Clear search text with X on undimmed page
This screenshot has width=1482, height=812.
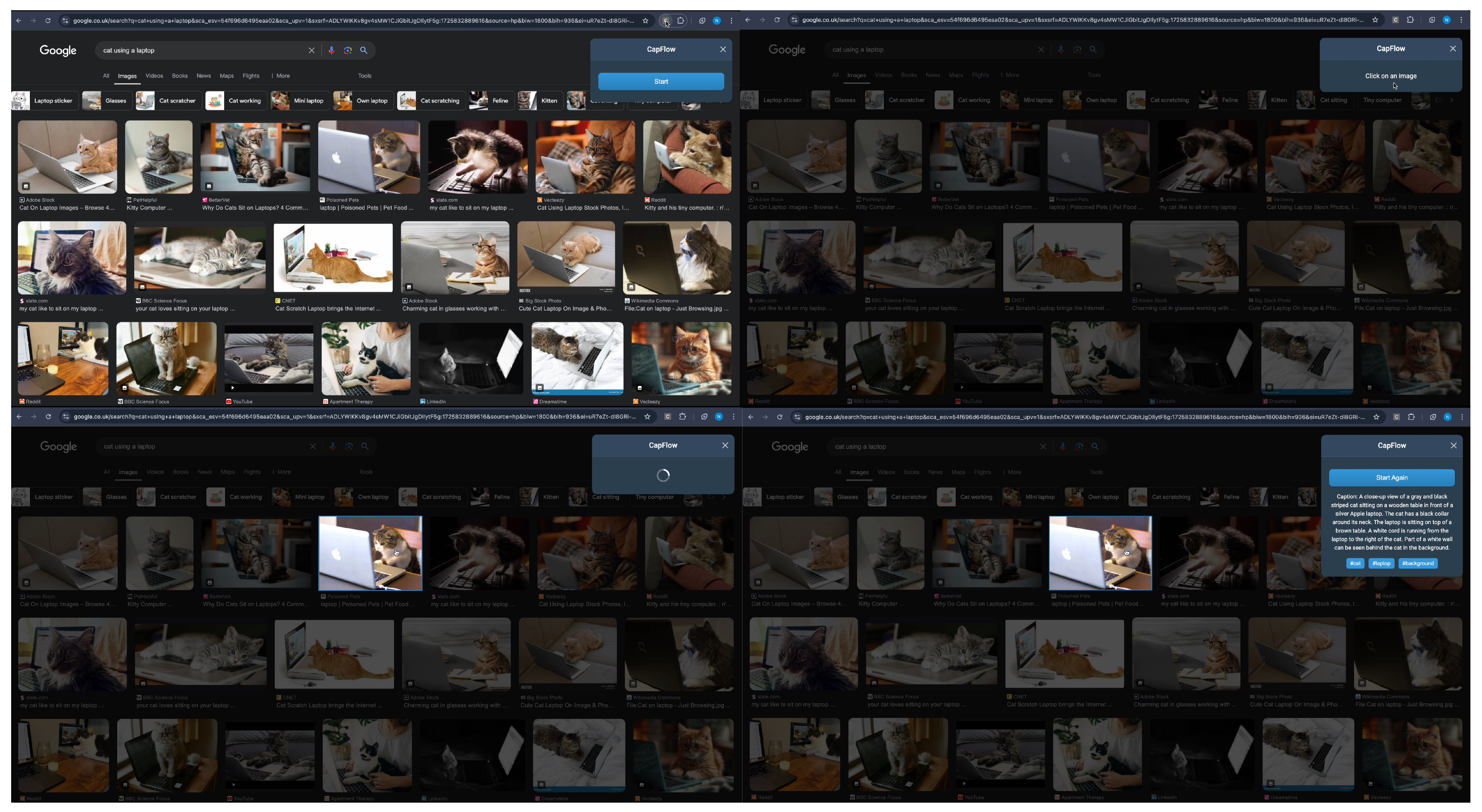(x=311, y=50)
